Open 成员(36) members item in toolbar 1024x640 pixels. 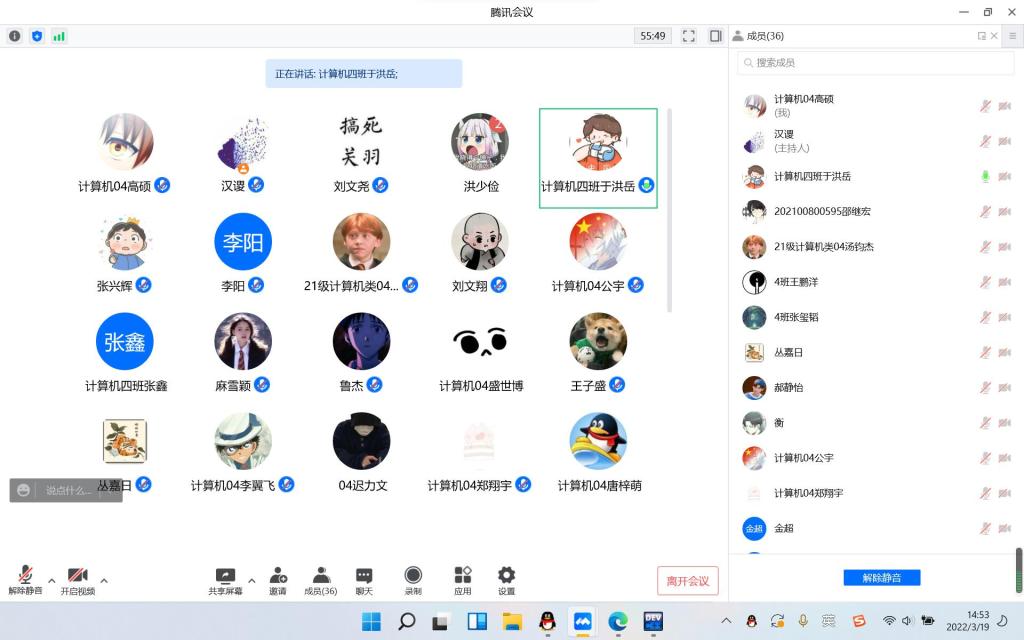pos(320,576)
